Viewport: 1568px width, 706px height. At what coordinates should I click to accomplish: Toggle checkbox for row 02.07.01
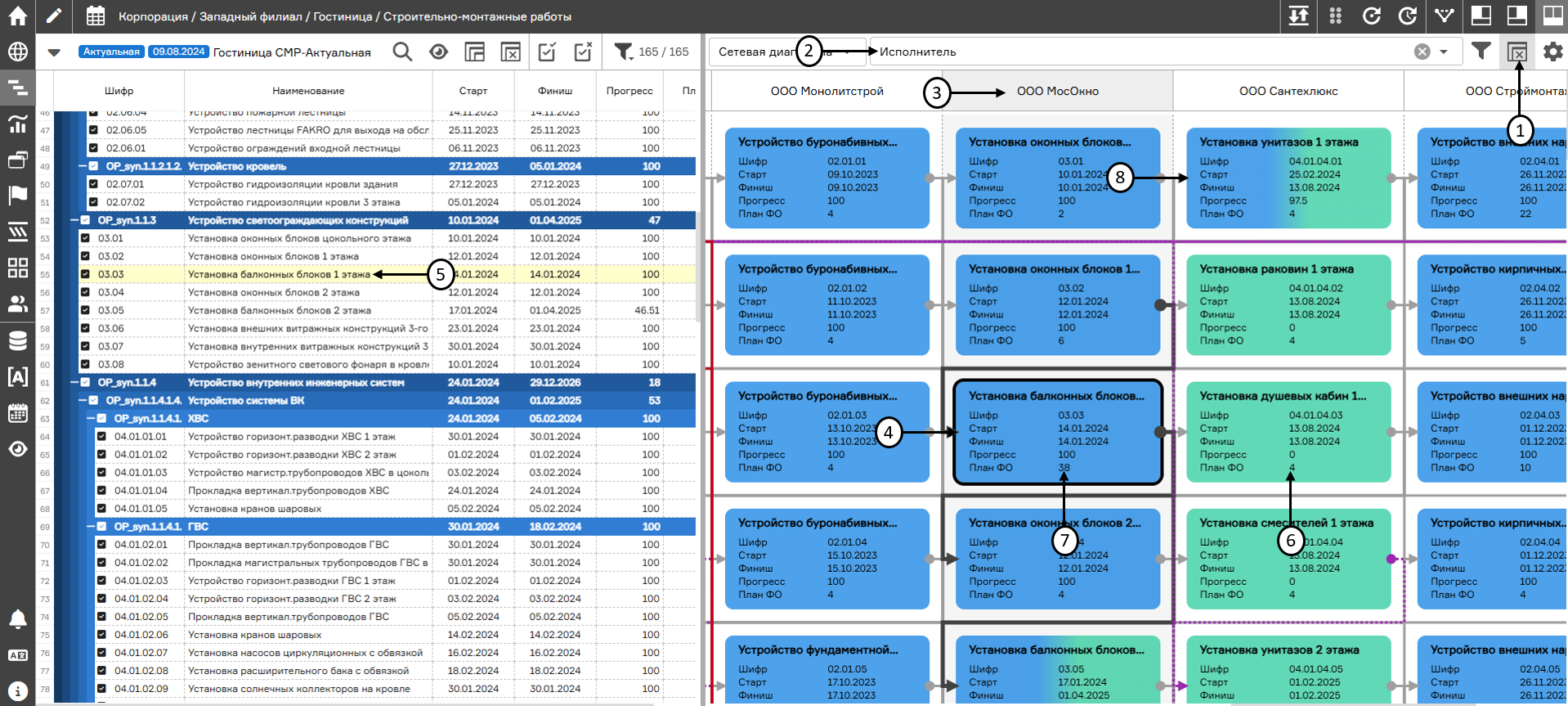coord(93,184)
